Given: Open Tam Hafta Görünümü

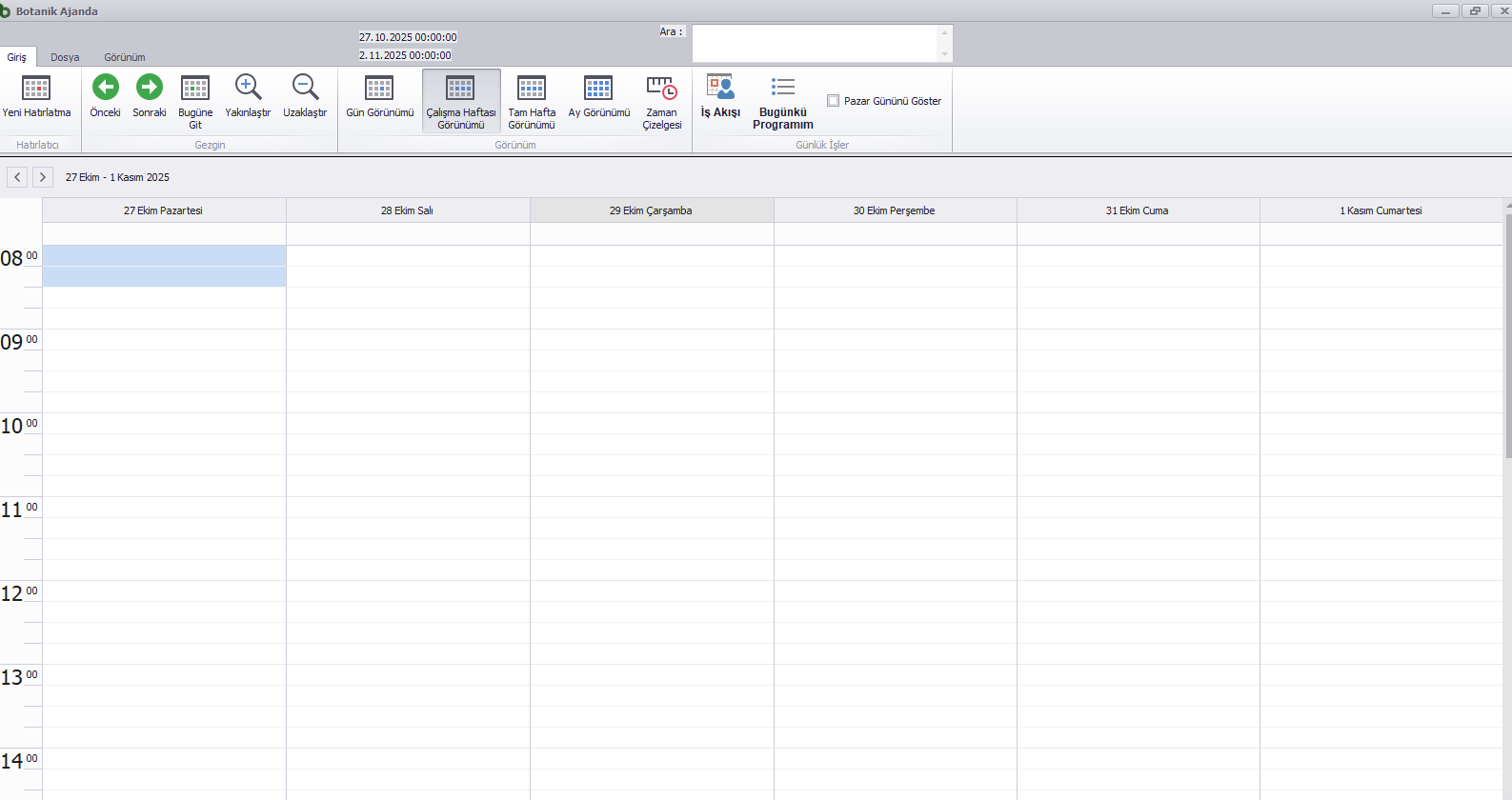Looking at the screenshot, I should 531,89.
